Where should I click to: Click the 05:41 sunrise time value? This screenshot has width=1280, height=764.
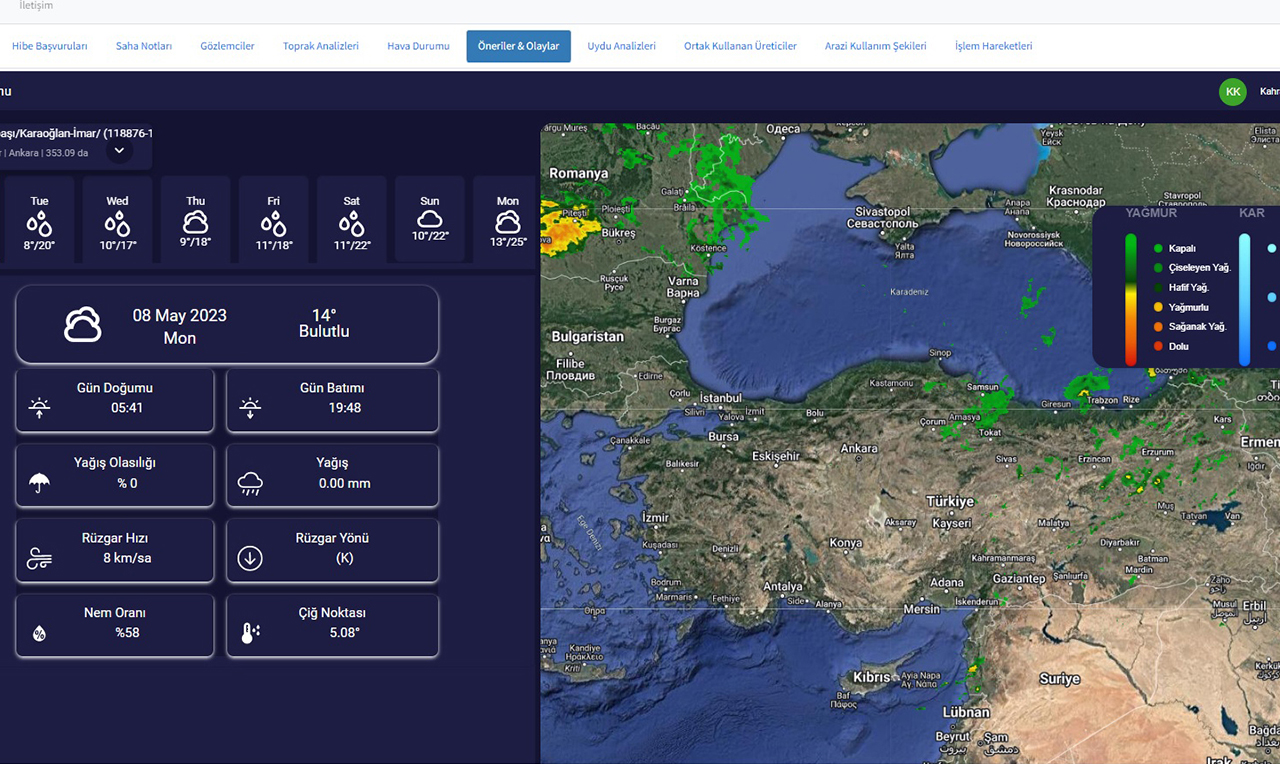(127, 408)
